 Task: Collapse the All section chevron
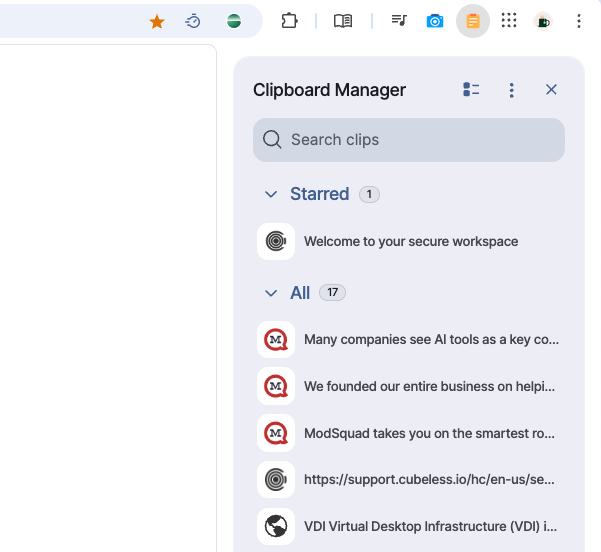click(x=271, y=293)
